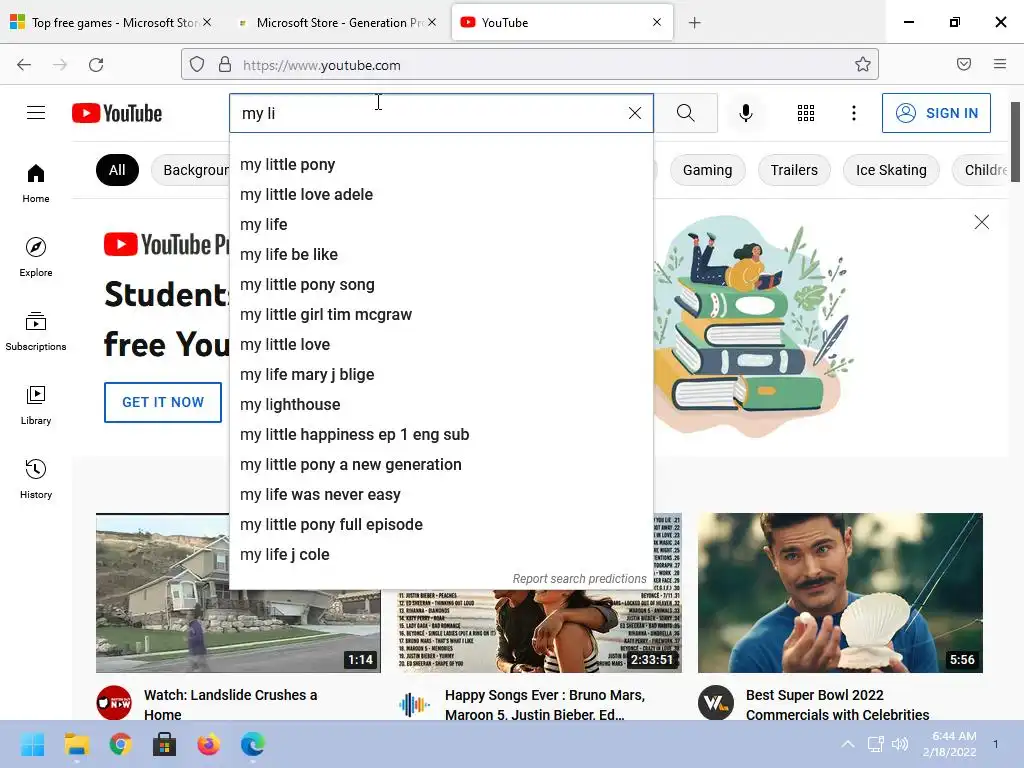Open Library in the sidebar
Image resolution: width=1024 pixels, height=768 pixels.
(36, 405)
